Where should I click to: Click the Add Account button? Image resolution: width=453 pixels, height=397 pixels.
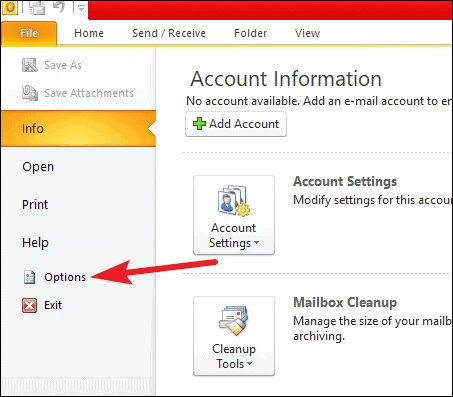236,124
